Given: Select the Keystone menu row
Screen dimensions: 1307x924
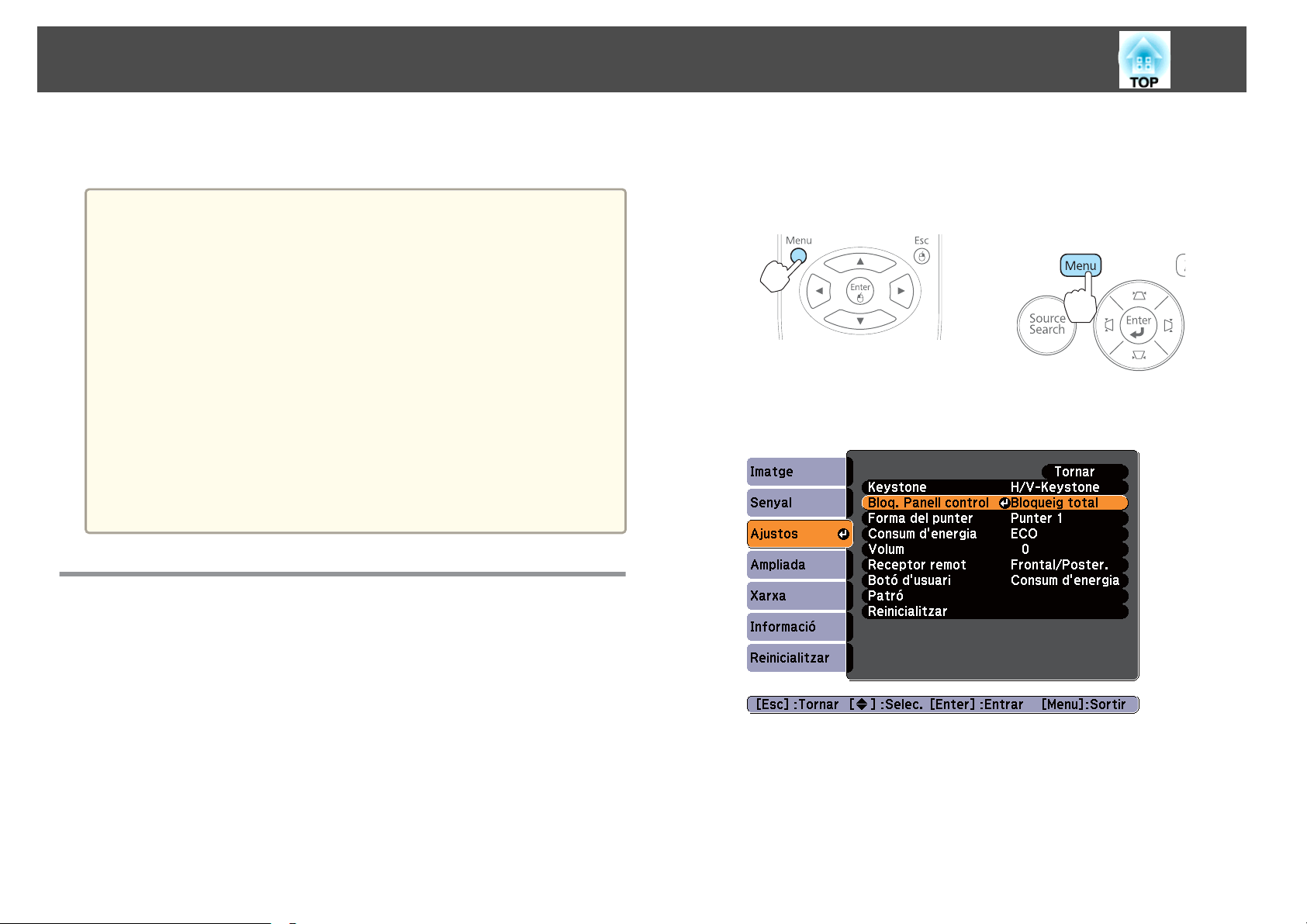Looking at the screenshot, I should (994, 487).
